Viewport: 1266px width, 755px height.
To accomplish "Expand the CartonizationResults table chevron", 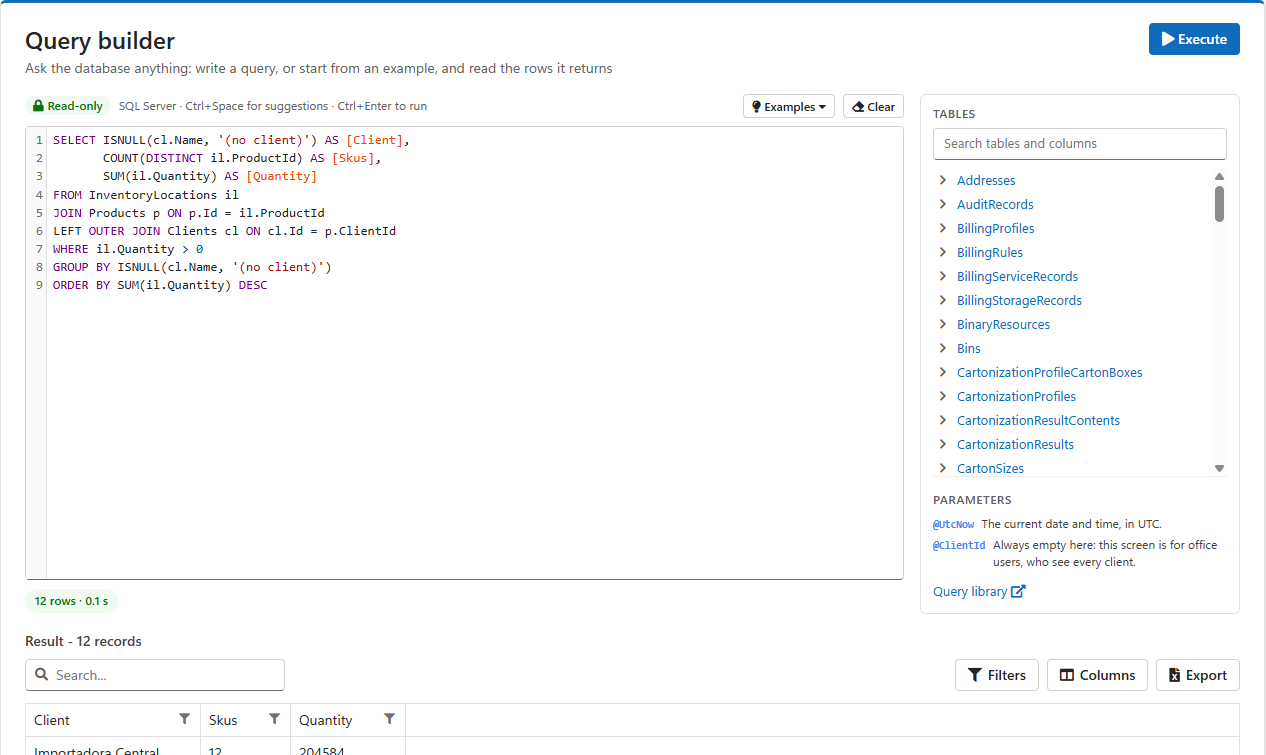I will 943,444.
